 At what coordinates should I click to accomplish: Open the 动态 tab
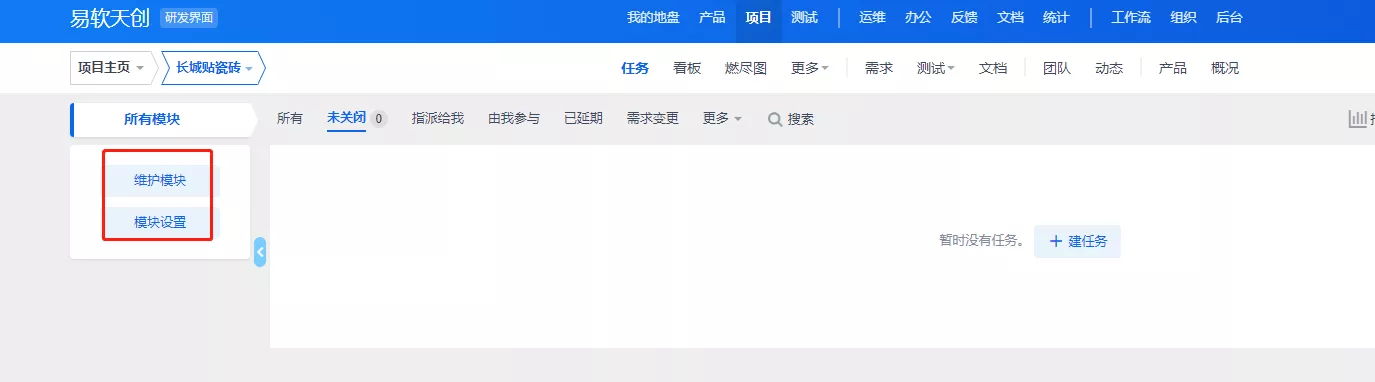(x=1109, y=68)
